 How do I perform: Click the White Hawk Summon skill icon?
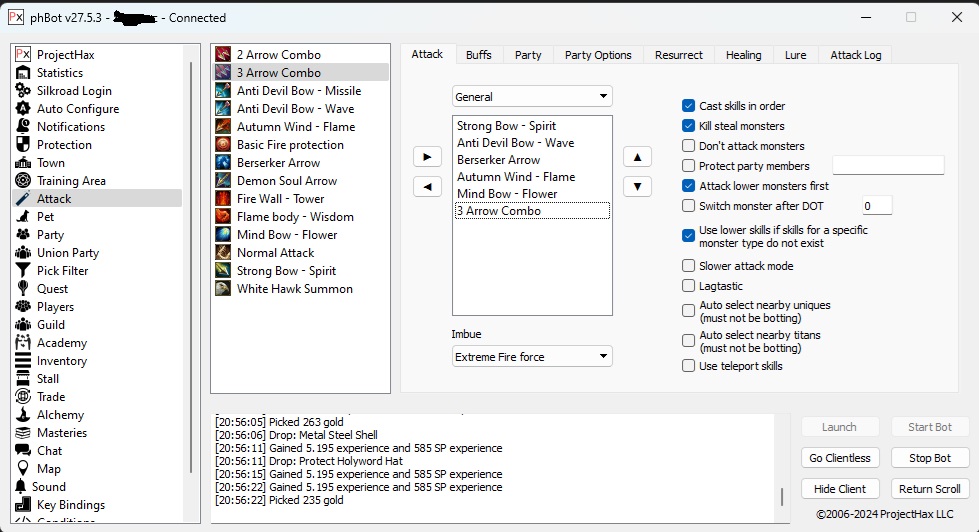click(x=223, y=289)
